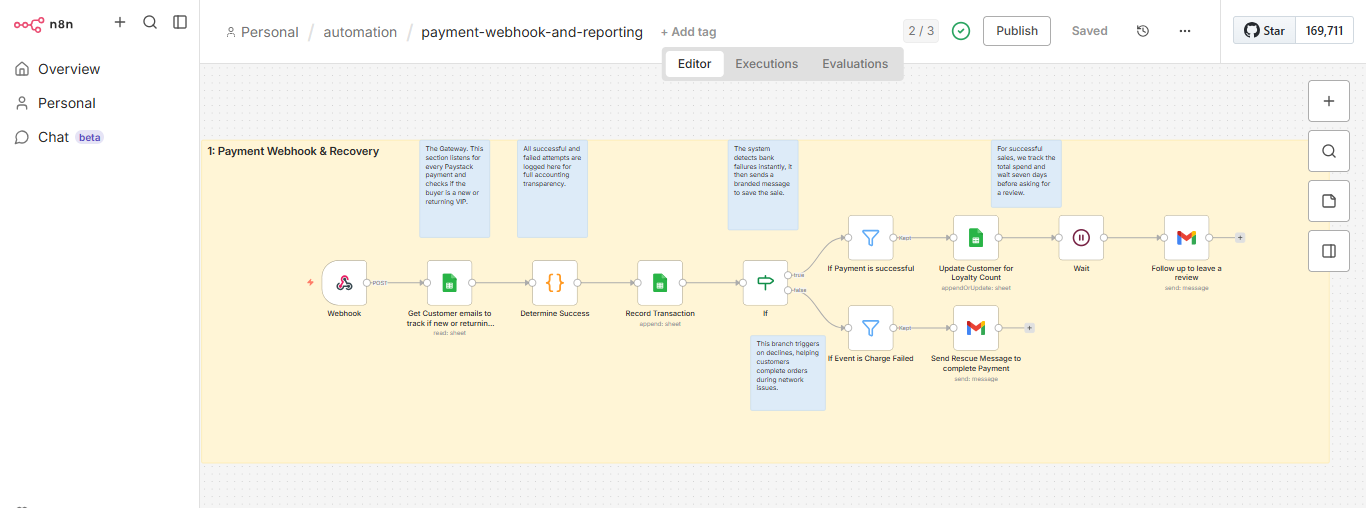Add node after Follow up Gmail node

pos(1240,238)
